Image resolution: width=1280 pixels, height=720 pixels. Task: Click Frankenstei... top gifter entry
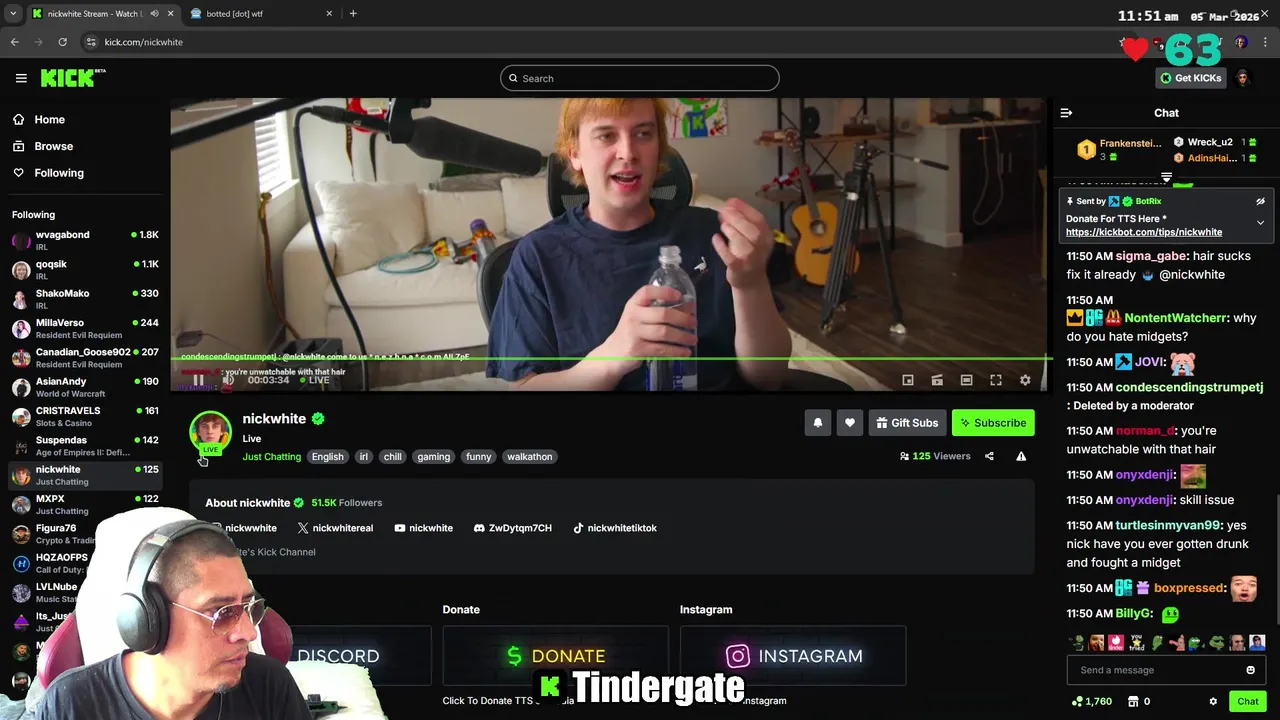[x=1121, y=150]
